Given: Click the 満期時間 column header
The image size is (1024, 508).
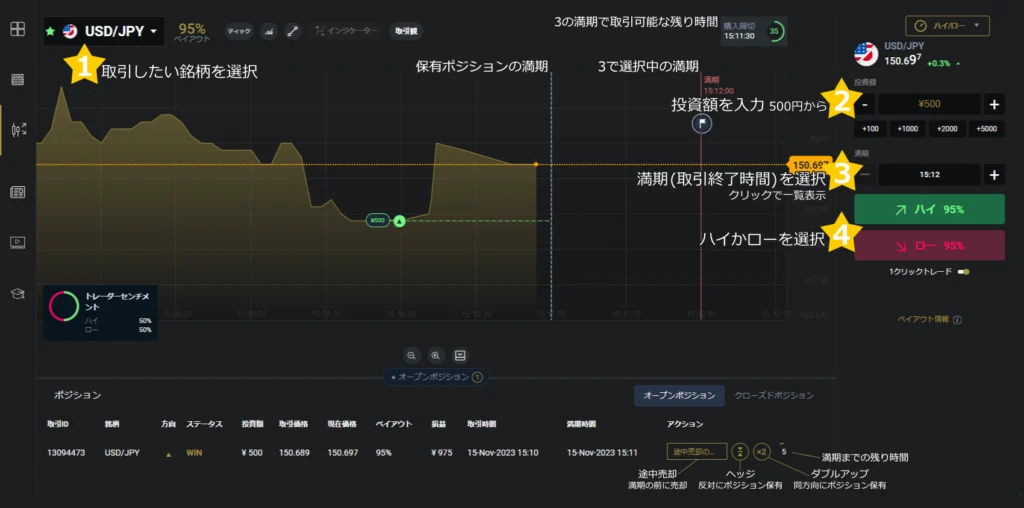Looking at the screenshot, I should click(581, 424).
